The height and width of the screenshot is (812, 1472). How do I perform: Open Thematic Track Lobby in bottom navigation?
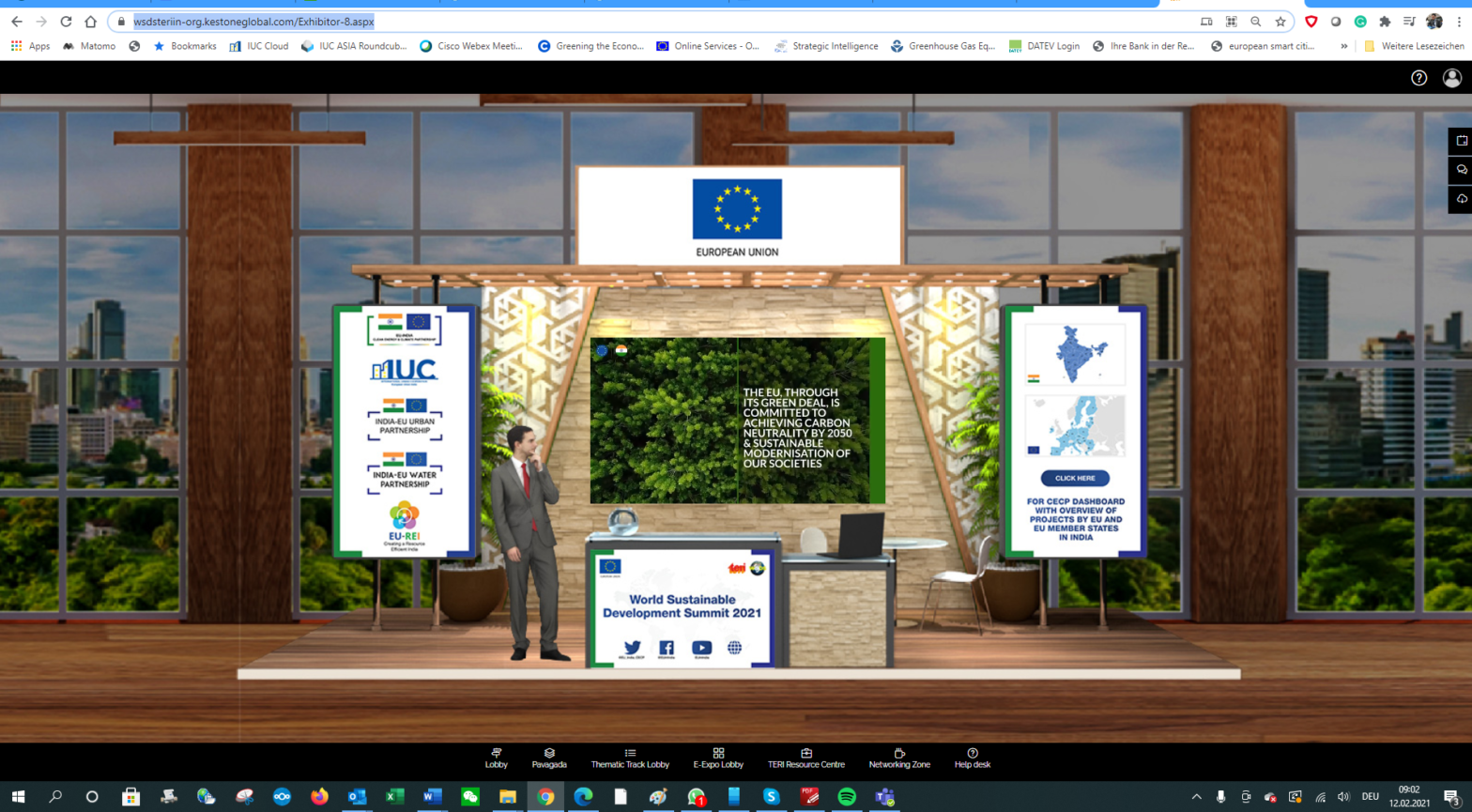click(x=630, y=758)
